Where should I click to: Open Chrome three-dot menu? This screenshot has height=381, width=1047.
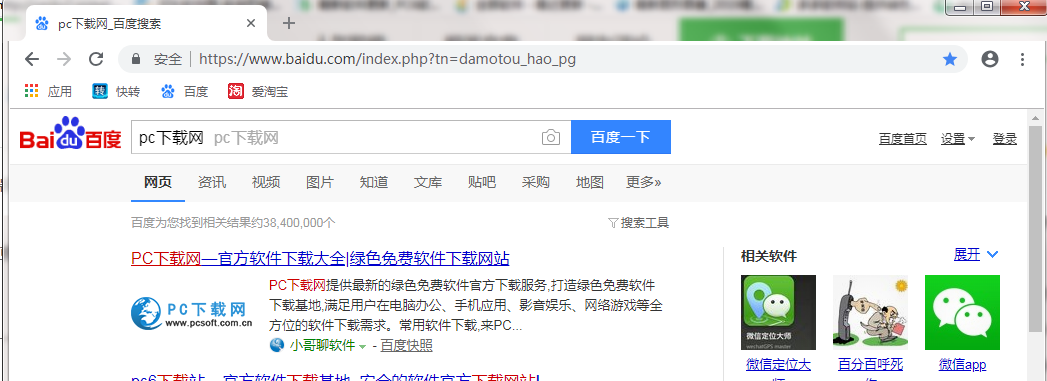pos(1022,59)
